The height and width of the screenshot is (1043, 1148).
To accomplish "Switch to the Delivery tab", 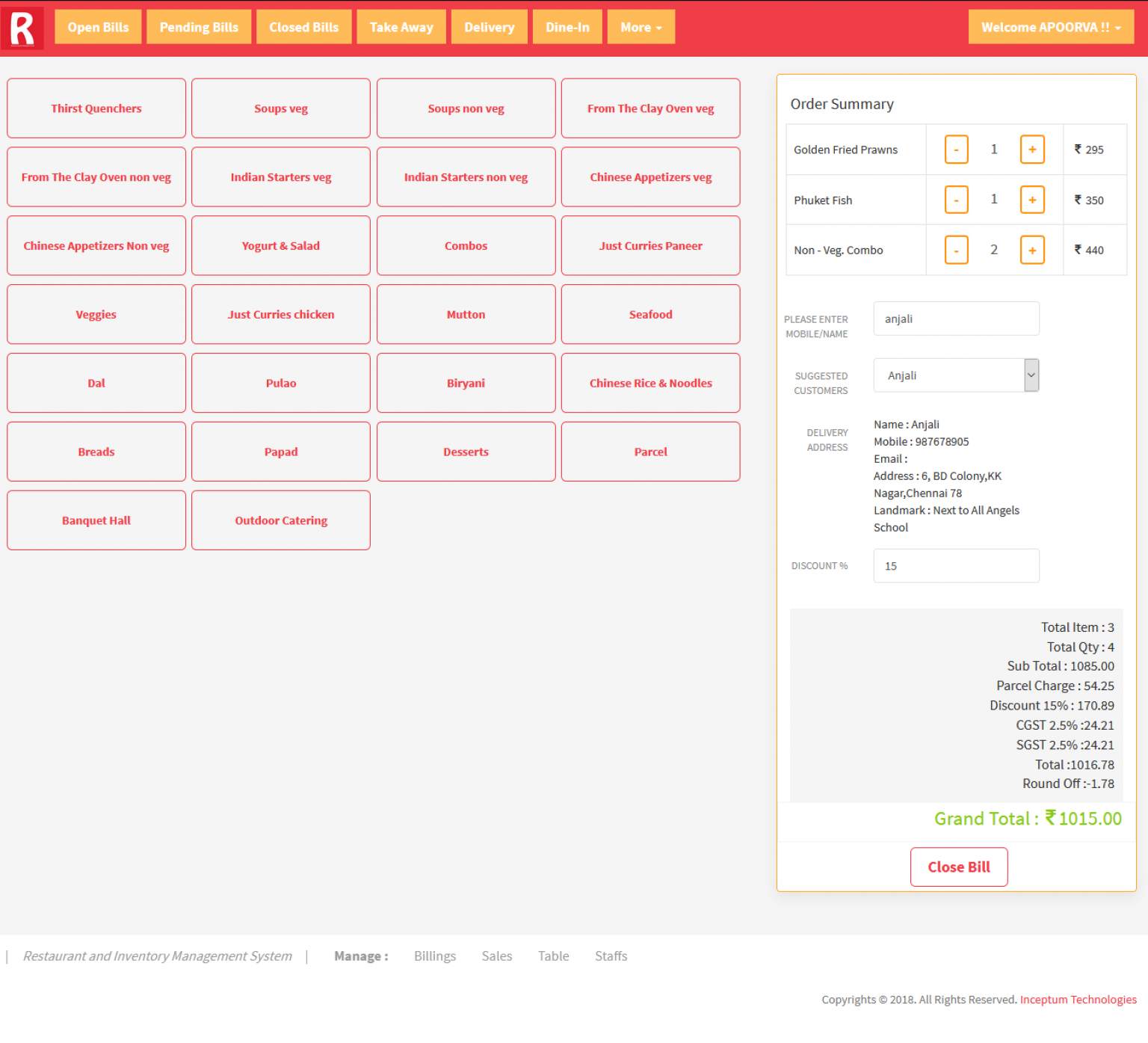I will (489, 26).
